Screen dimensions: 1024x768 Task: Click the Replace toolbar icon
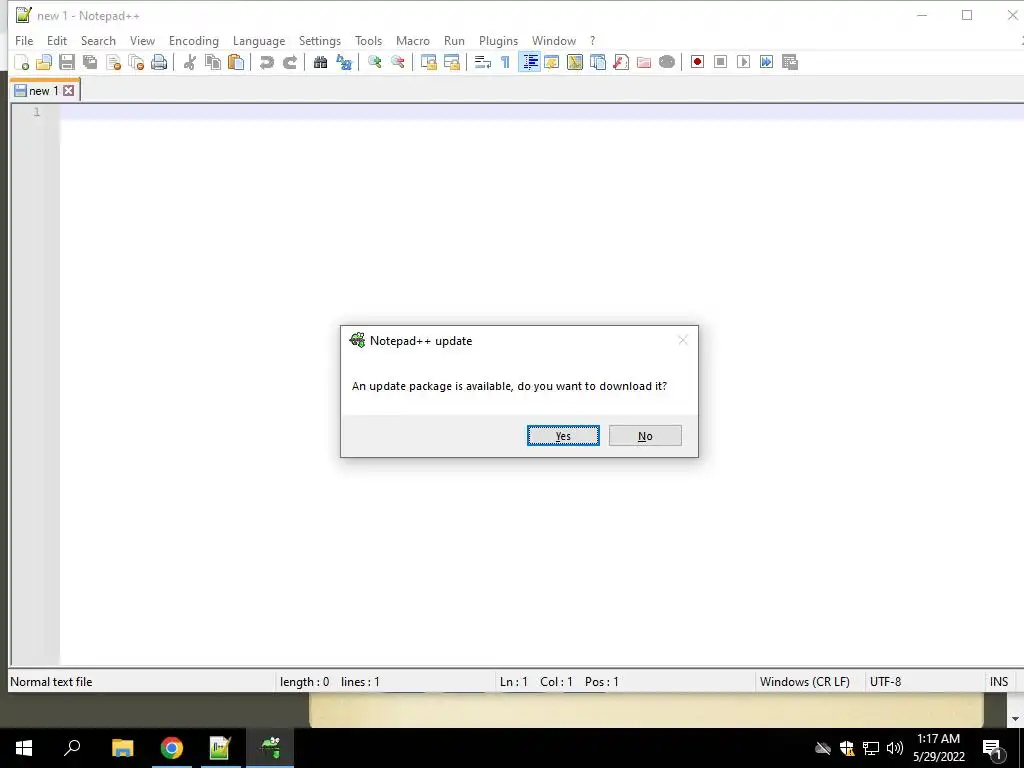click(x=344, y=62)
